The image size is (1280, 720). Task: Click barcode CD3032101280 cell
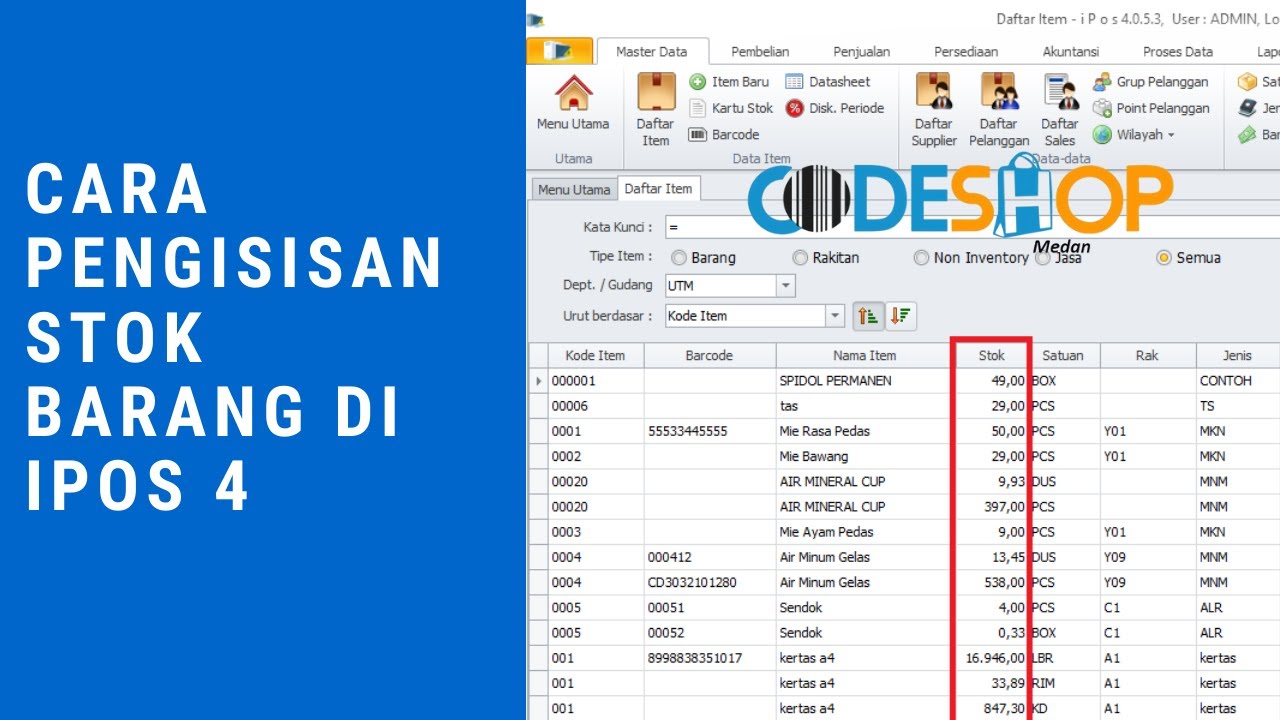pyautogui.click(x=710, y=582)
